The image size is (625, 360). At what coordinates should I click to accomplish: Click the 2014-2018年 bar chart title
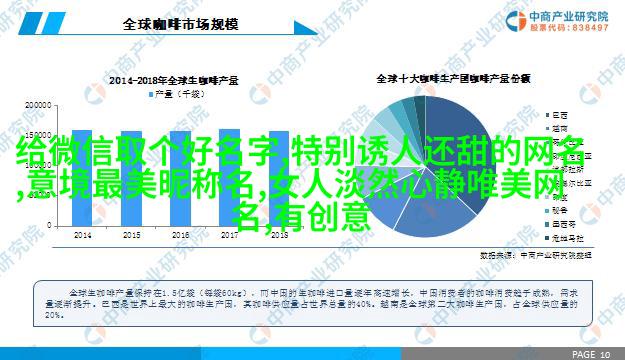point(174,81)
